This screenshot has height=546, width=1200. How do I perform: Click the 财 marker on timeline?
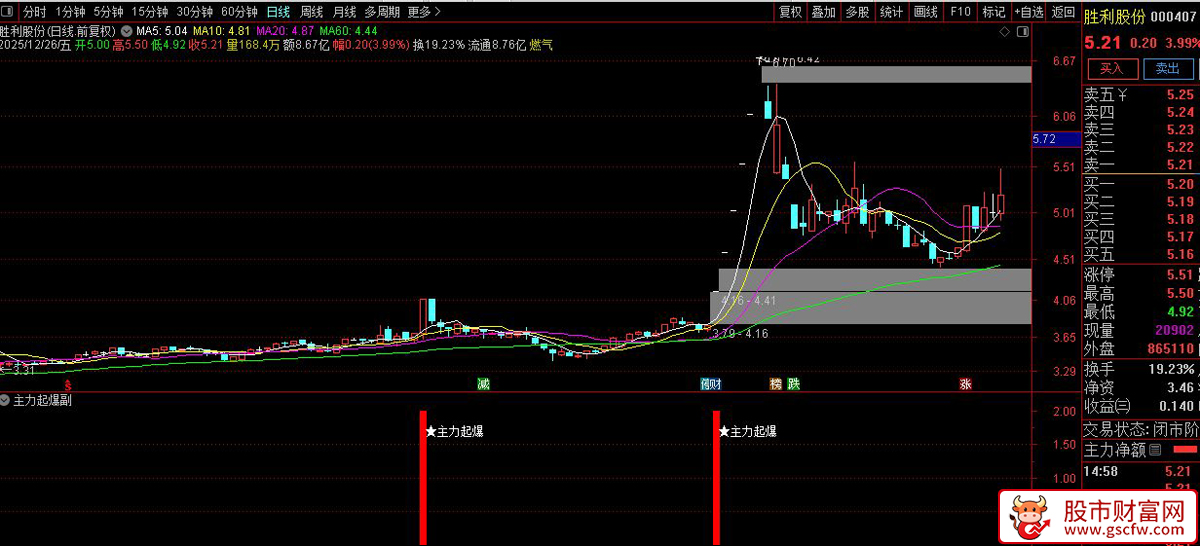(715, 384)
